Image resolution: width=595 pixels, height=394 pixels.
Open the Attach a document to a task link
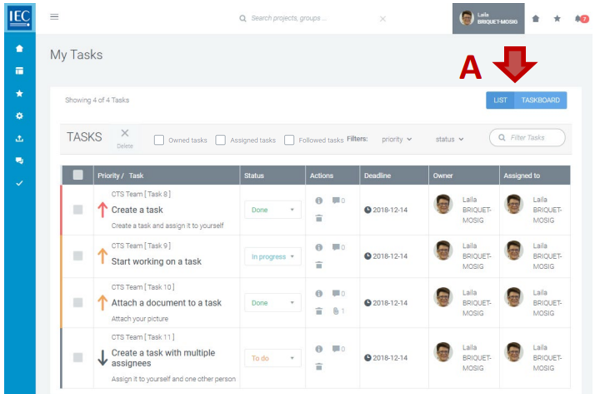click(166, 303)
